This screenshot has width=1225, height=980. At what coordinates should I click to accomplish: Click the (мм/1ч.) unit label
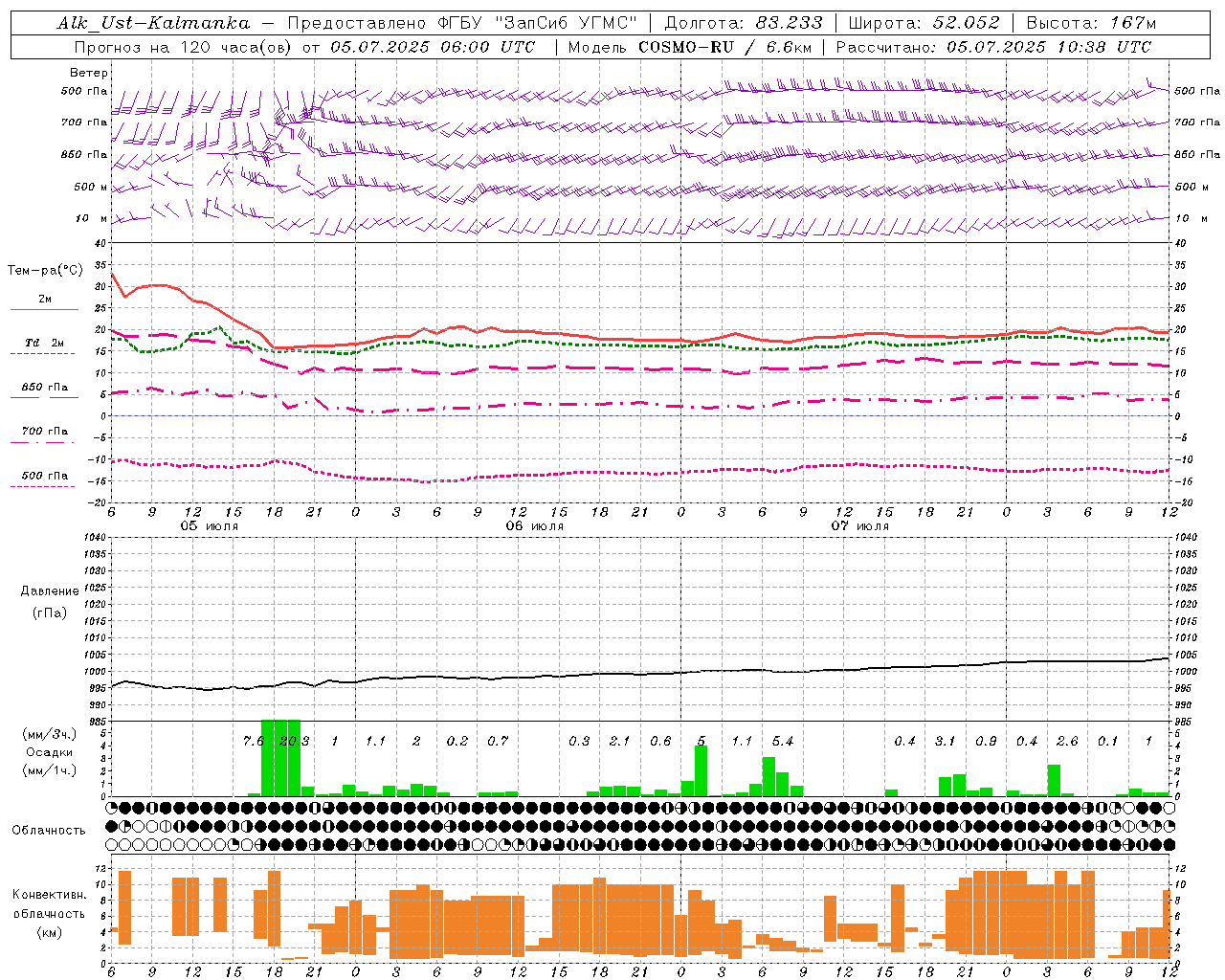point(50,770)
